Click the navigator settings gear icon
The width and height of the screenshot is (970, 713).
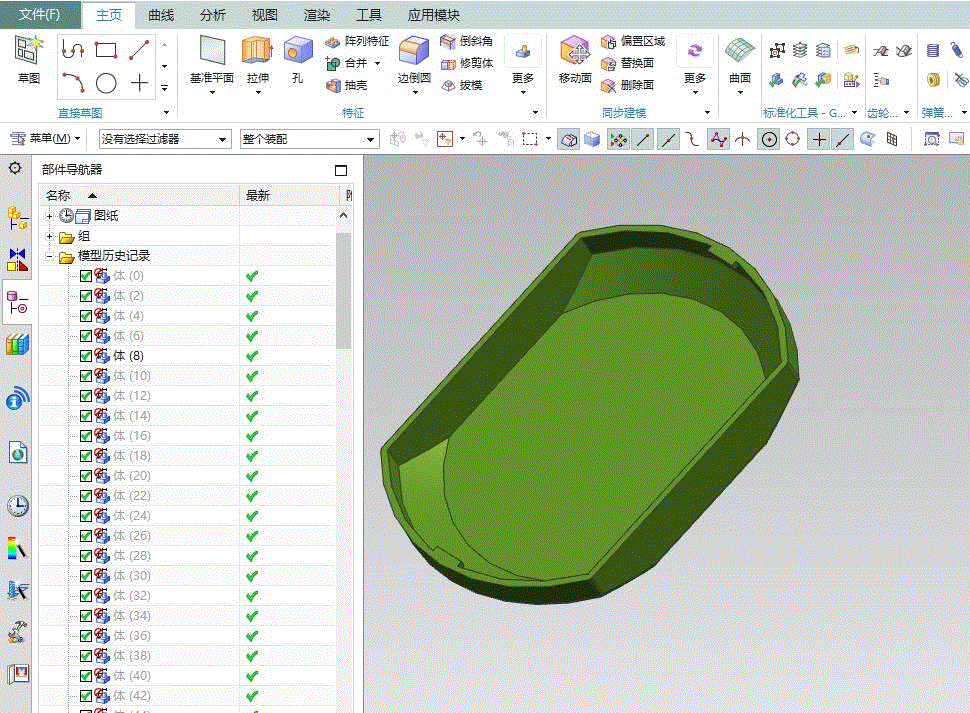[x=15, y=168]
